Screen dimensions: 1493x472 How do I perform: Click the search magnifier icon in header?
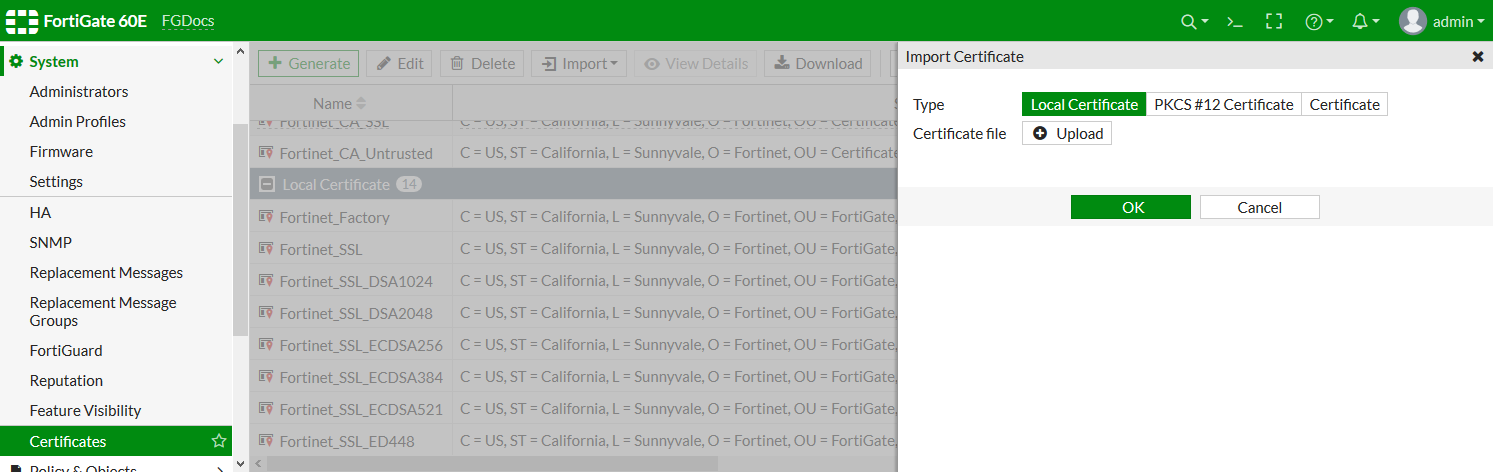1188,22
